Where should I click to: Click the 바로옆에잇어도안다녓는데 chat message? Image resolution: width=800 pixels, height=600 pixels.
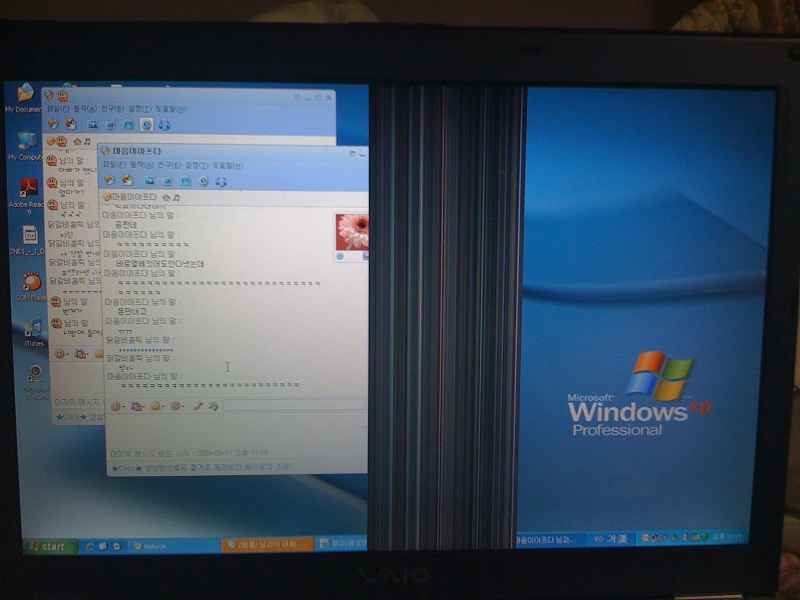(160, 264)
